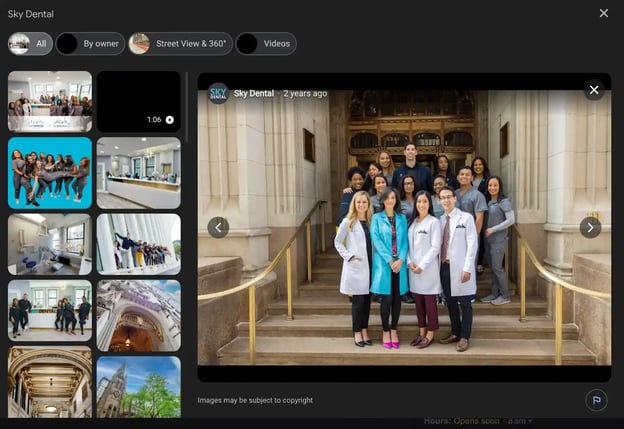Report photo with the flag icon
The height and width of the screenshot is (429, 624).
[596, 400]
